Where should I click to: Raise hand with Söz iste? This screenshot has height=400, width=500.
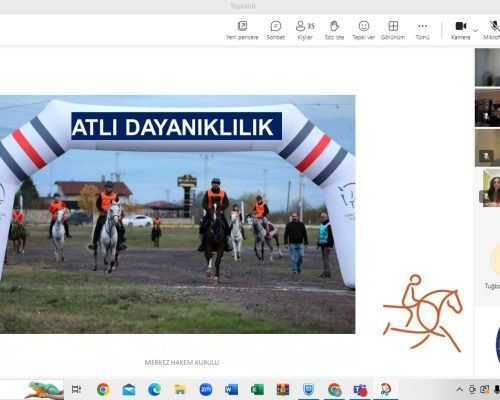pos(334,30)
